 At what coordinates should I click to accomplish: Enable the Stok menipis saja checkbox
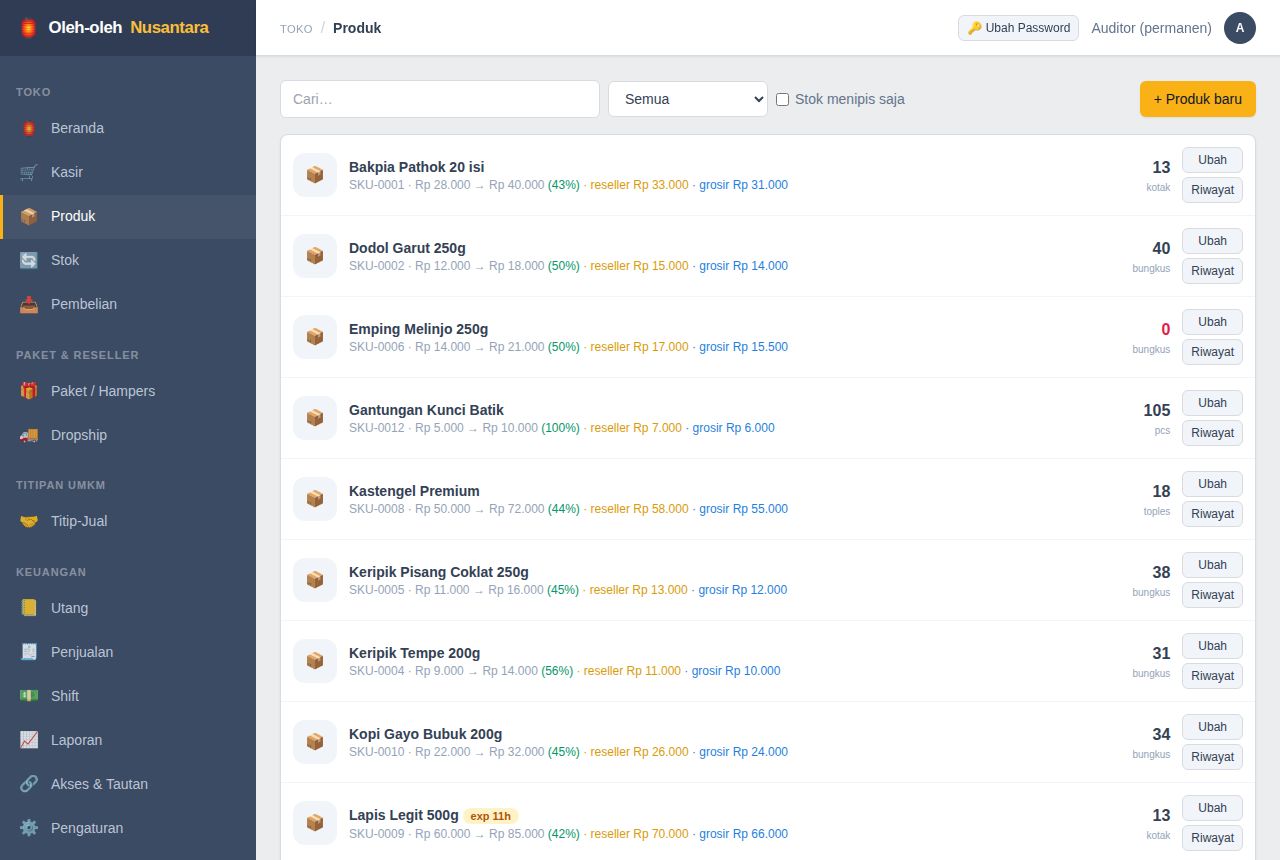pos(783,99)
